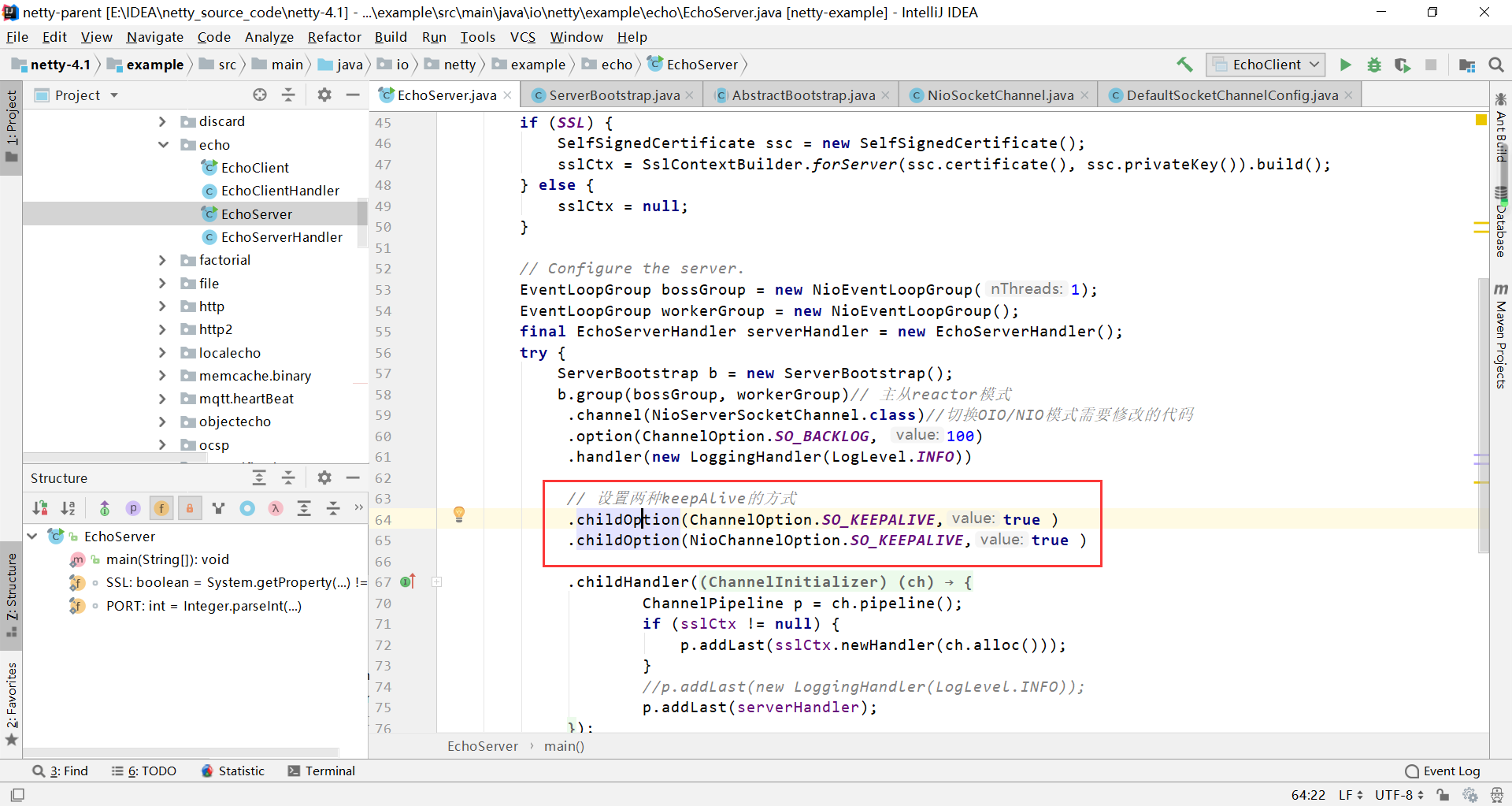This screenshot has height=806, width=1512.
Task: Open the Statistic tool window
Action: [233, 771]
